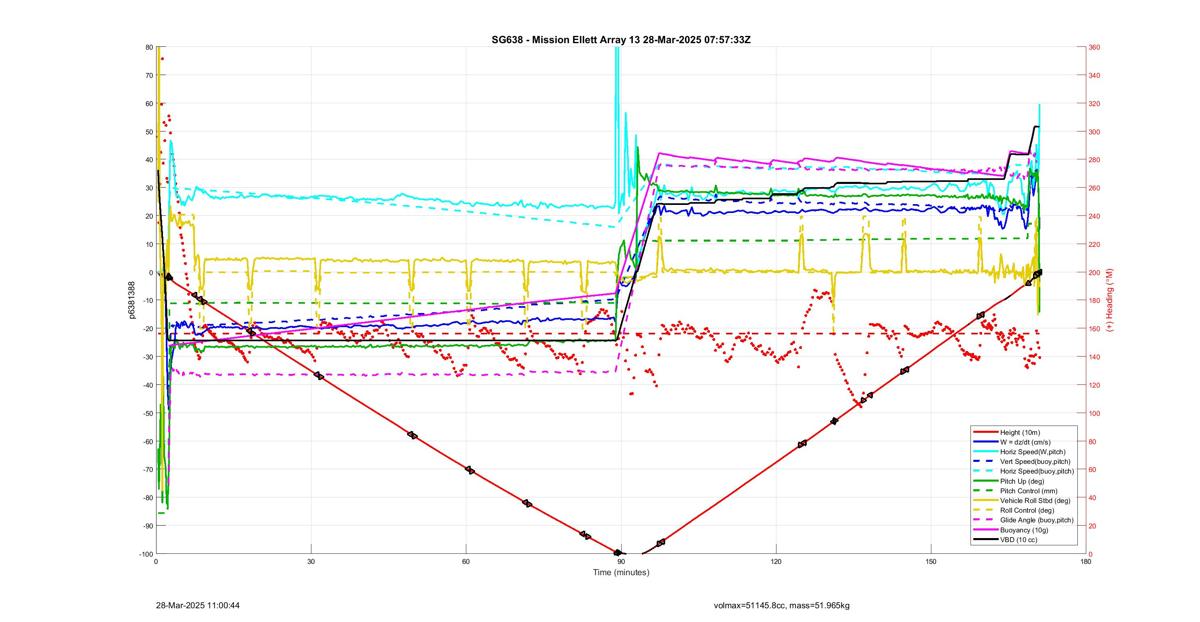Screen dimensions: 1200x622
Task: Click the "Time (minutes)" axis label
Action: (621, 572)
